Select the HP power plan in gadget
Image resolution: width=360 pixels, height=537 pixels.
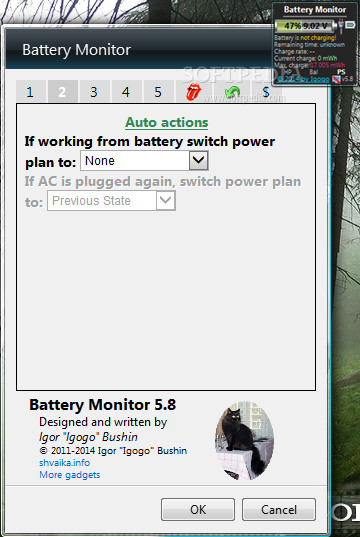[288, 72]
